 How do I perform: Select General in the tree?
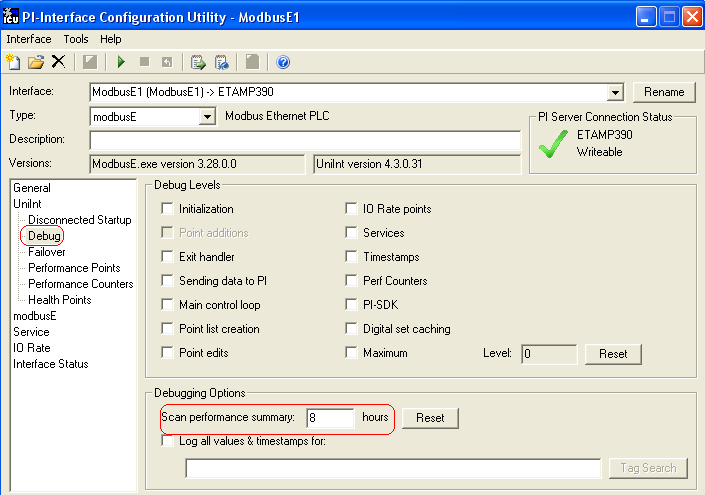click(32, 188)
